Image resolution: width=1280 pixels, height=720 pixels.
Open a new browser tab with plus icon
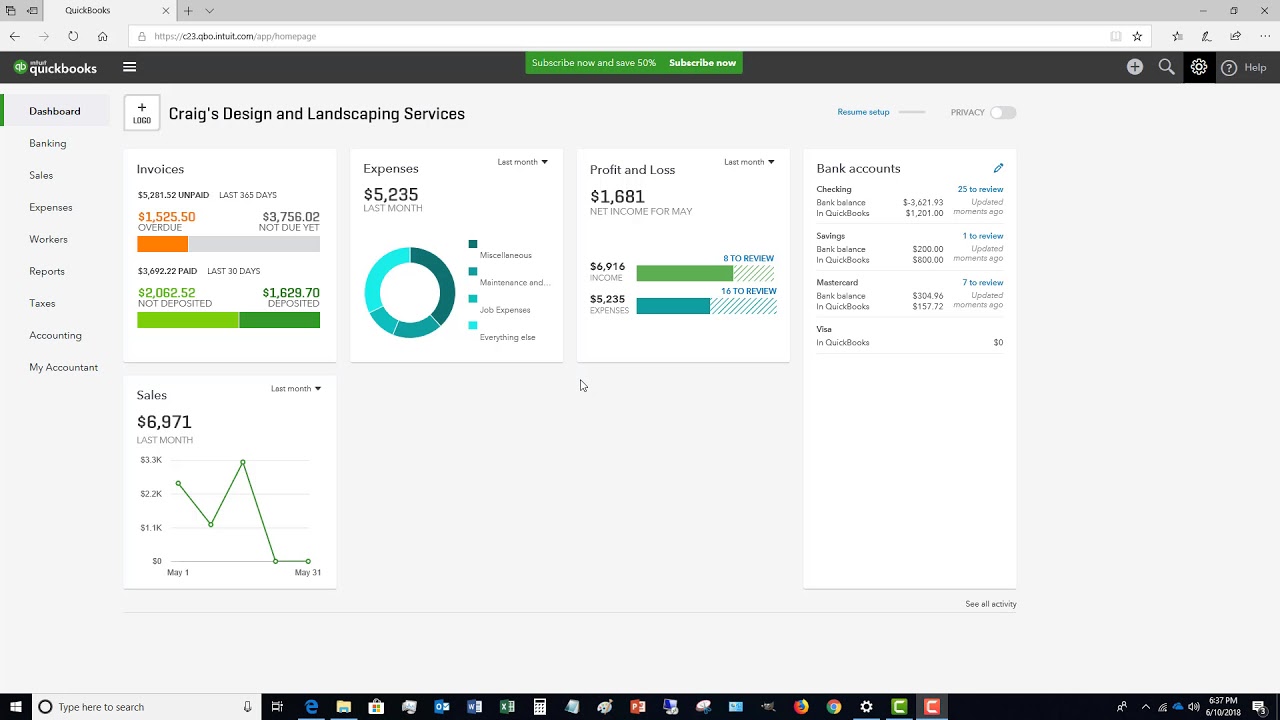(x=188, y=10)
